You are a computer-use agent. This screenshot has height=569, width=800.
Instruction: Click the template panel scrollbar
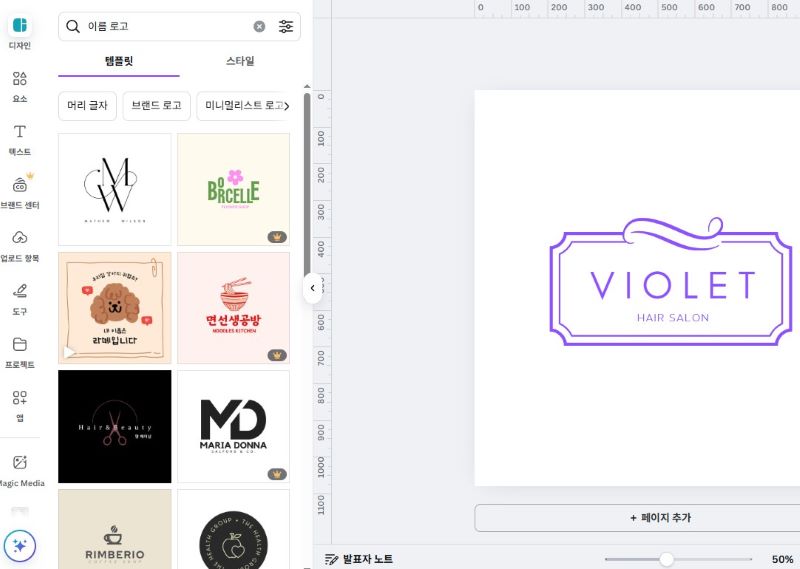(307, 184)
